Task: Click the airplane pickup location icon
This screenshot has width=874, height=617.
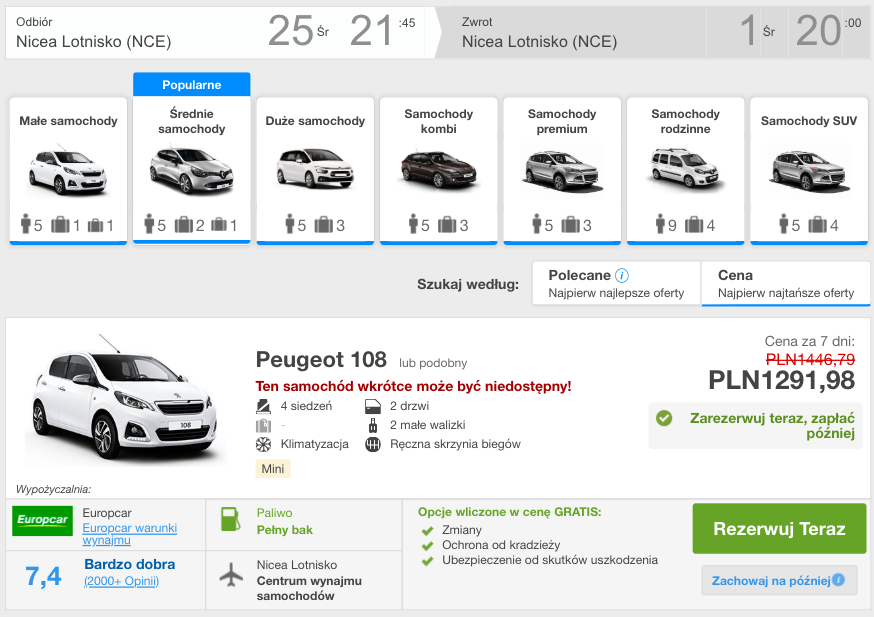Action: point(230,576)
